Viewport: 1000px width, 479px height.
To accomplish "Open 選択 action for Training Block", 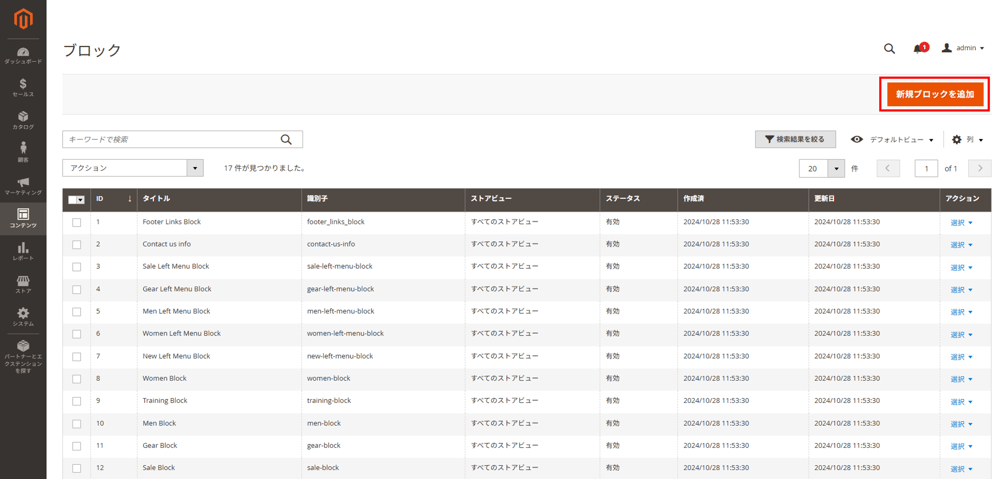I will click(961, 402).
